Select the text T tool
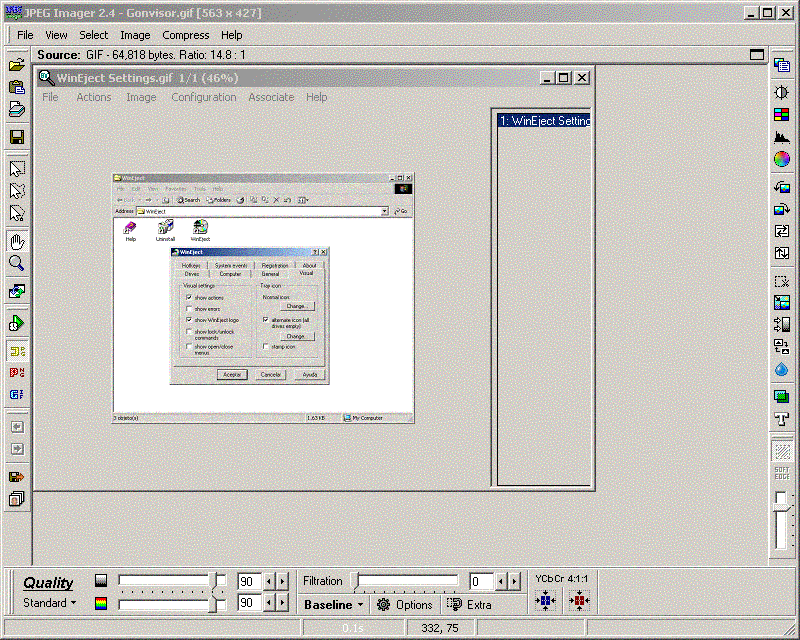Screen dimensions: 800x640 (782, 419)
